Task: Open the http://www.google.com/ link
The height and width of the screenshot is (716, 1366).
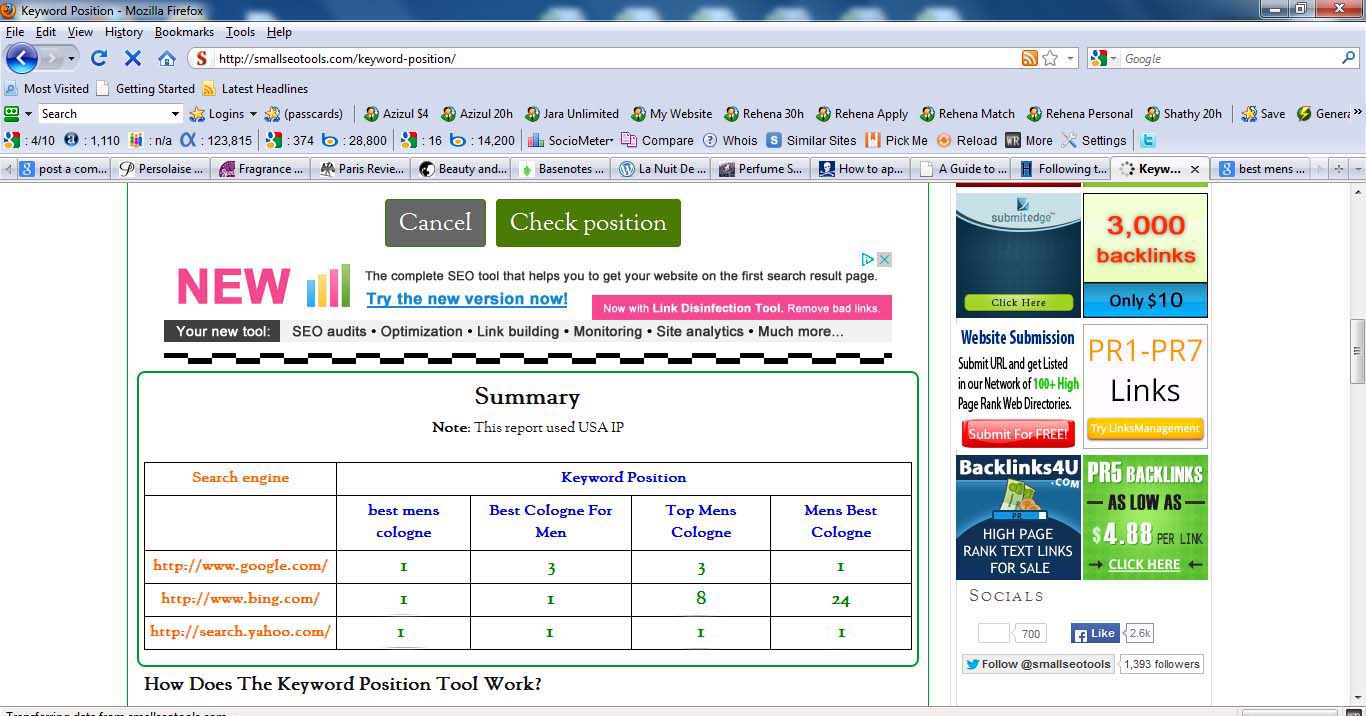Action: (x=240, y=566)
